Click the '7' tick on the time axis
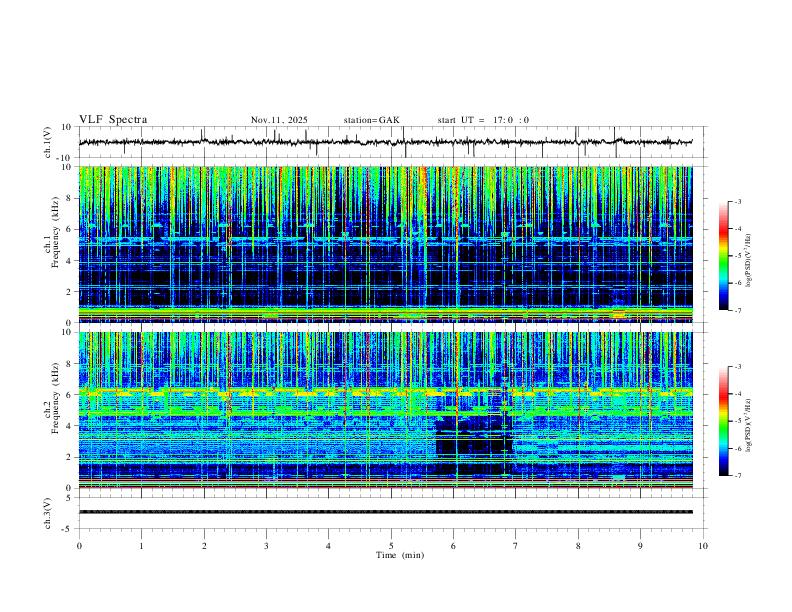792x612 pixels. pos(516,546)
